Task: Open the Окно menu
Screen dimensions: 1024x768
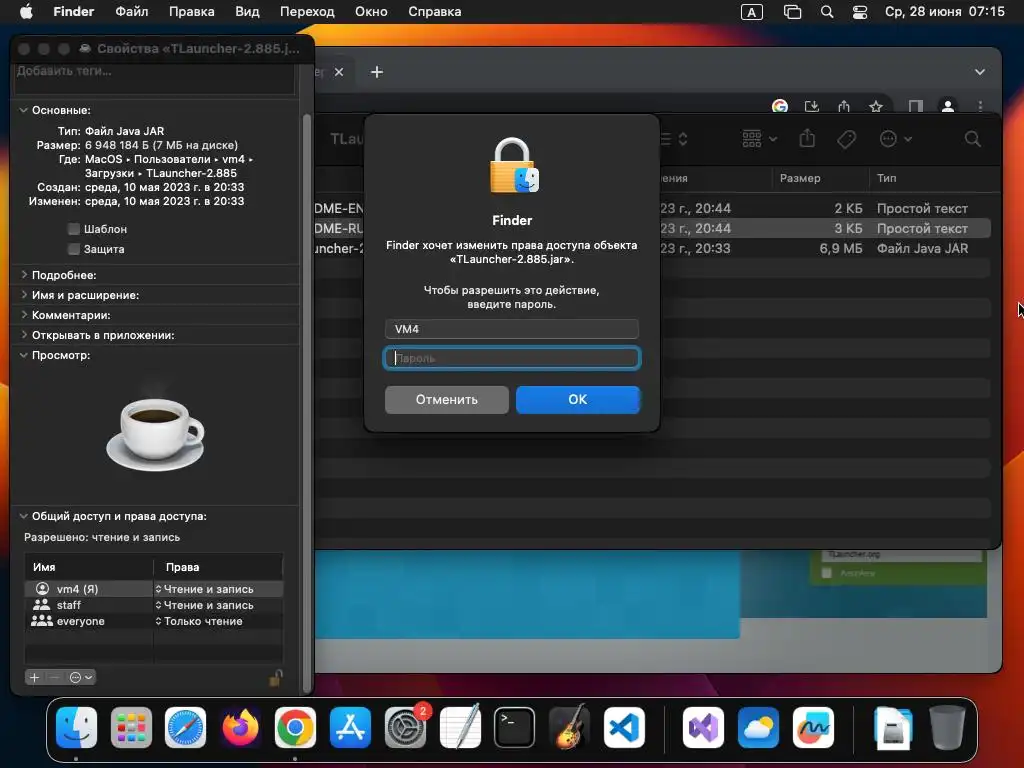Action: tap(371, 12)
